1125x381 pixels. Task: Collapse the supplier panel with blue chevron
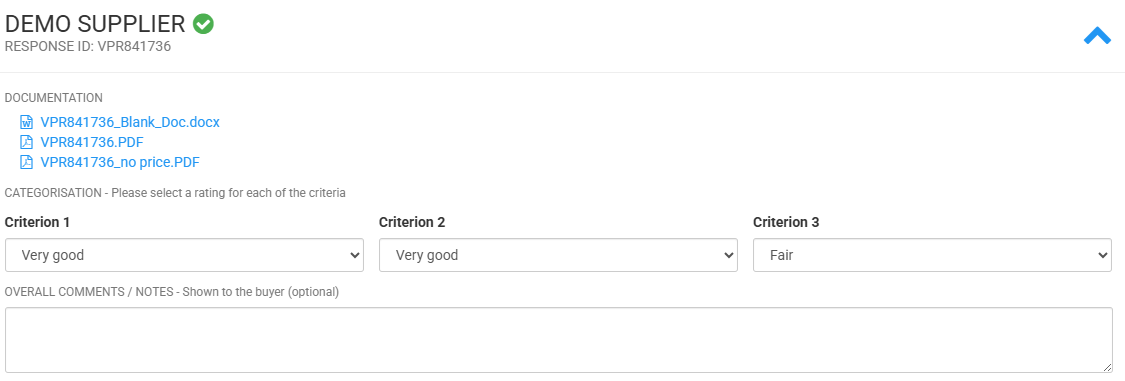coord(1097,36)
